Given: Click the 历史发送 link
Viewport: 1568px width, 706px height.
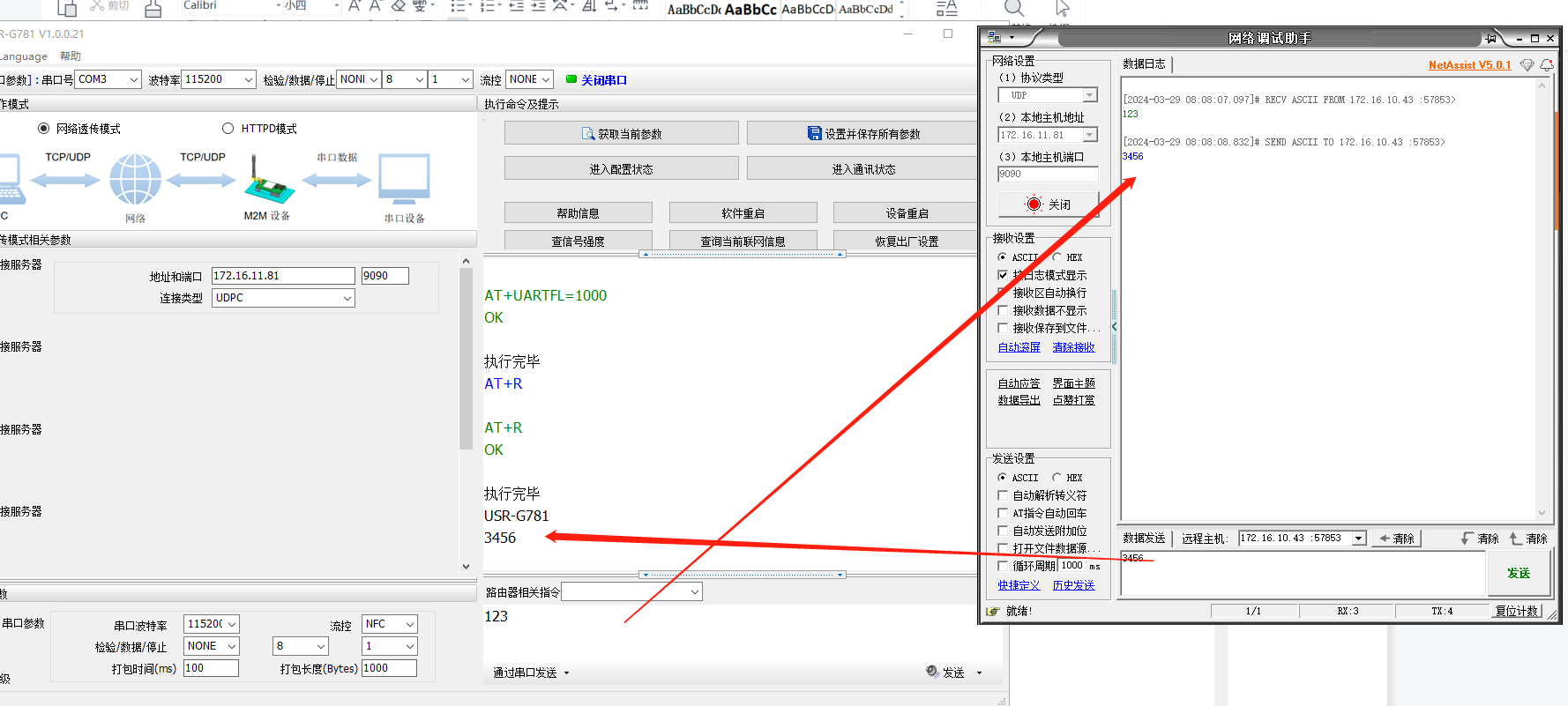Looking at the screenshot, I should pos(1073,585).
